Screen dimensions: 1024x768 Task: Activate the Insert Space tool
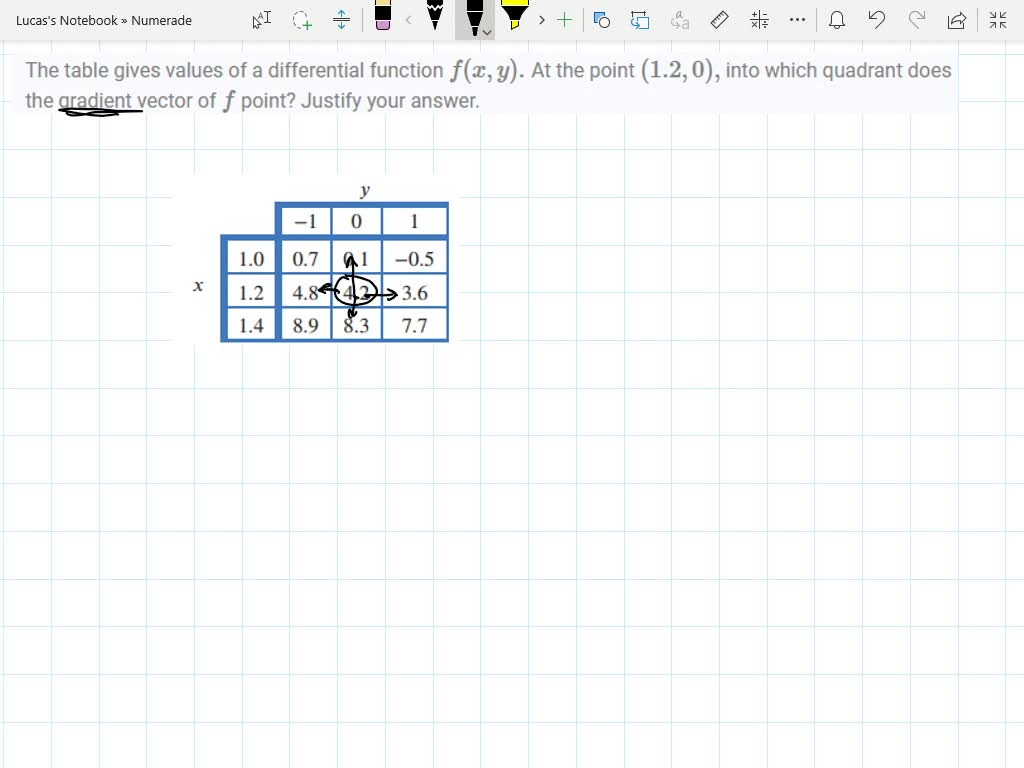coord(341,20)
